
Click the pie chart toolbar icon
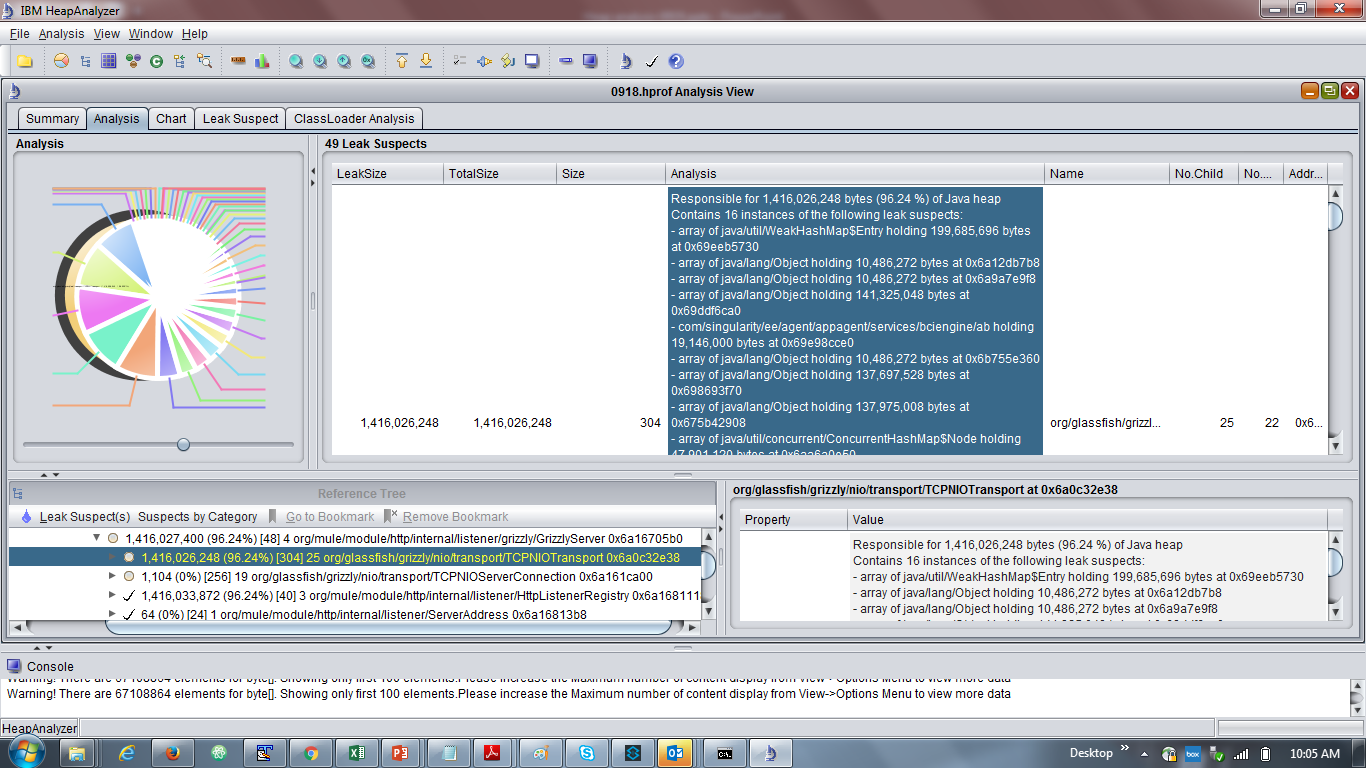[x=61, y=61]
